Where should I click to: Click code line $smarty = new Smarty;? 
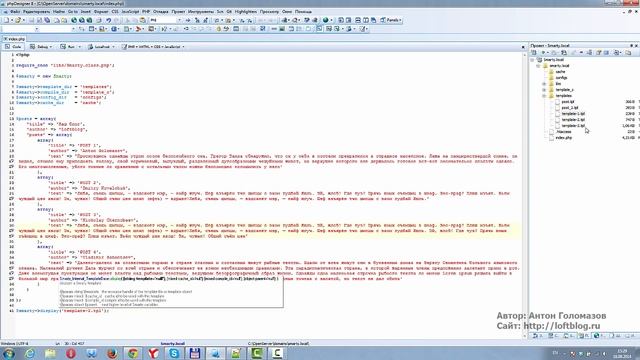(x=44, y=76)
